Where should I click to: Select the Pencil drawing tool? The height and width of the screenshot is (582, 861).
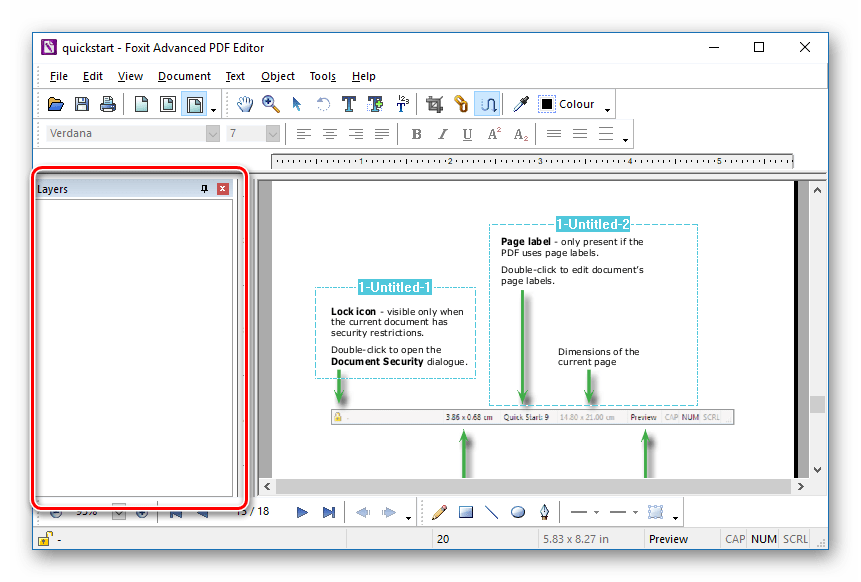pyautogui.click(x=439, y=512)
